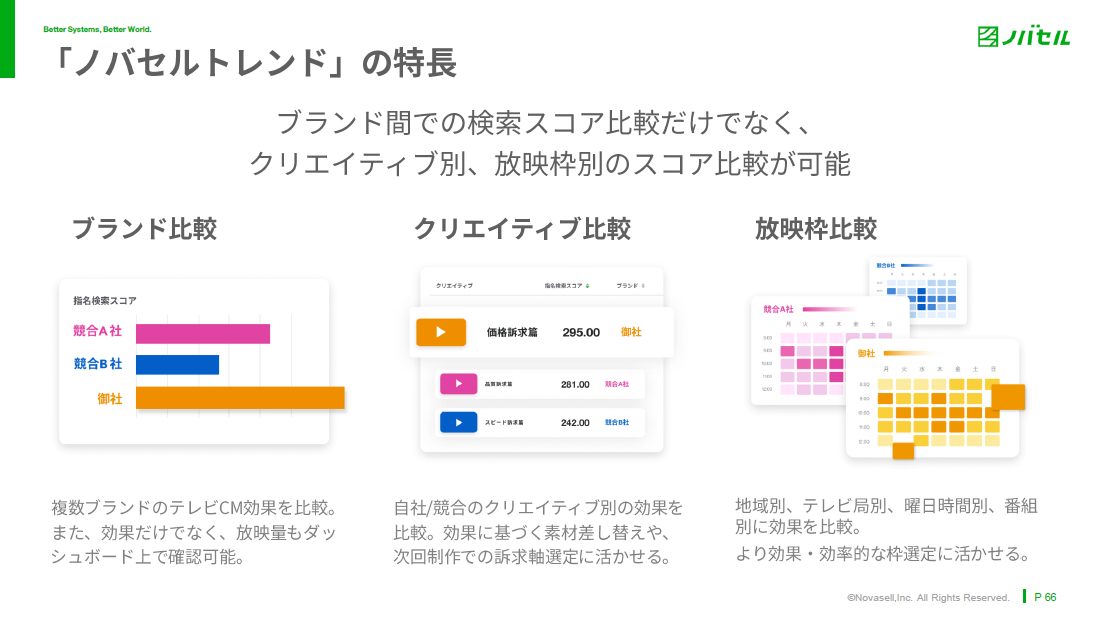Click the ノバセル logo icon

tap(988, 36)
